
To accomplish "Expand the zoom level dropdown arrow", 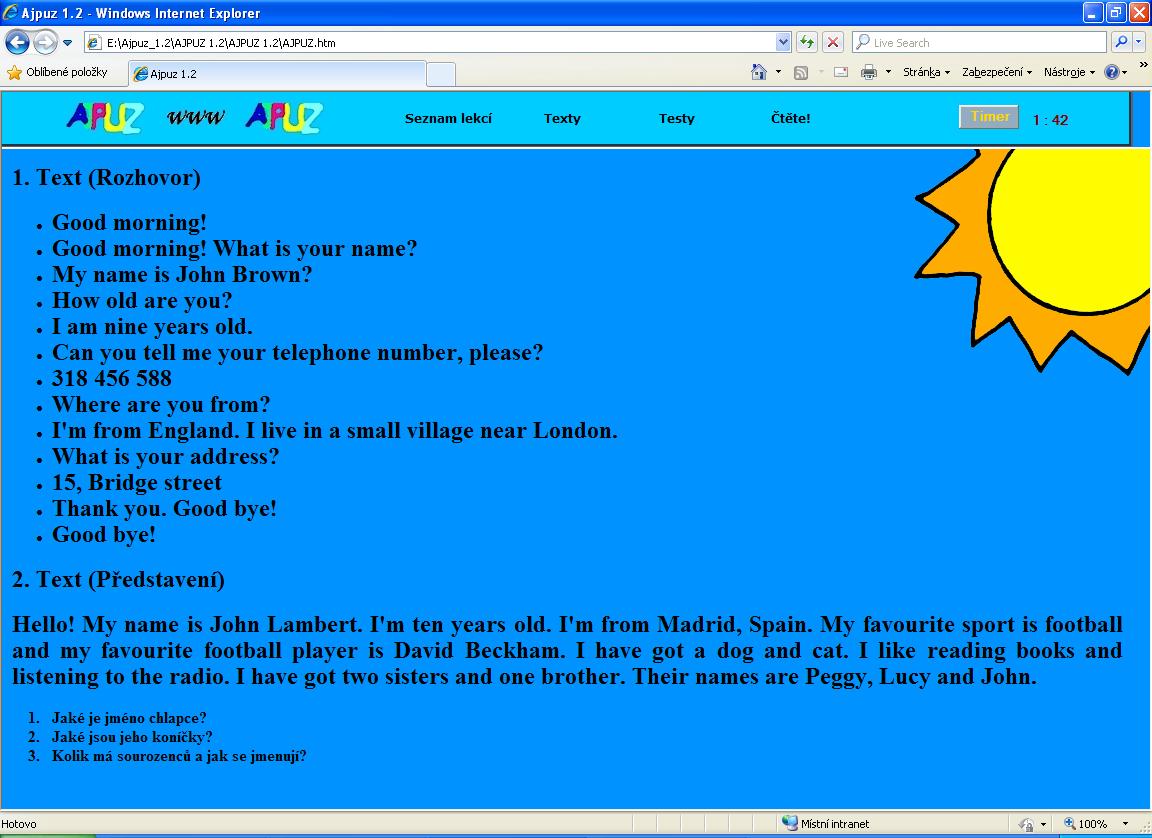I will (x=1125, y=824).
